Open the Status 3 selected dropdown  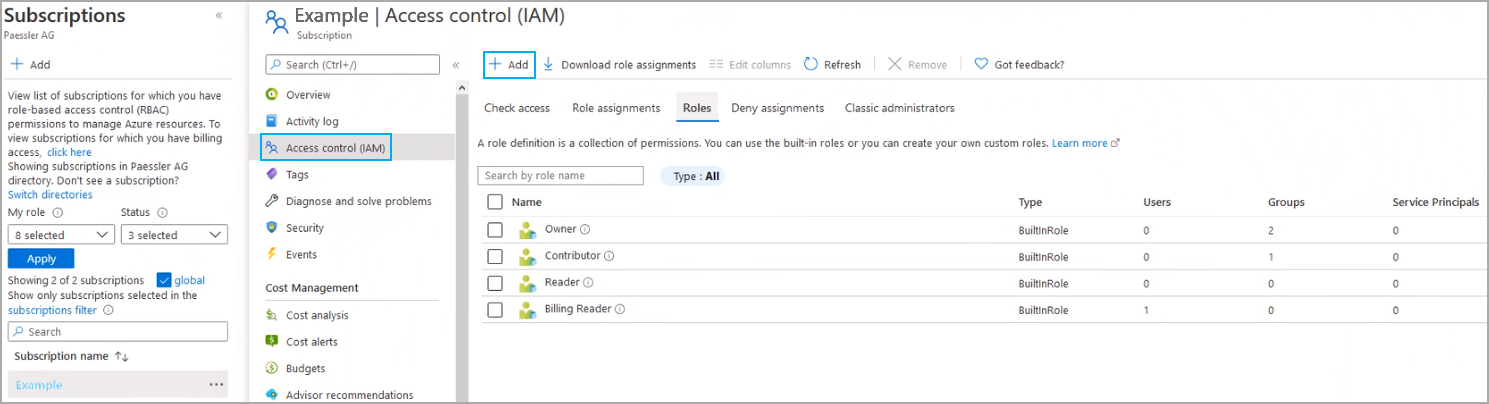(174, 235)
